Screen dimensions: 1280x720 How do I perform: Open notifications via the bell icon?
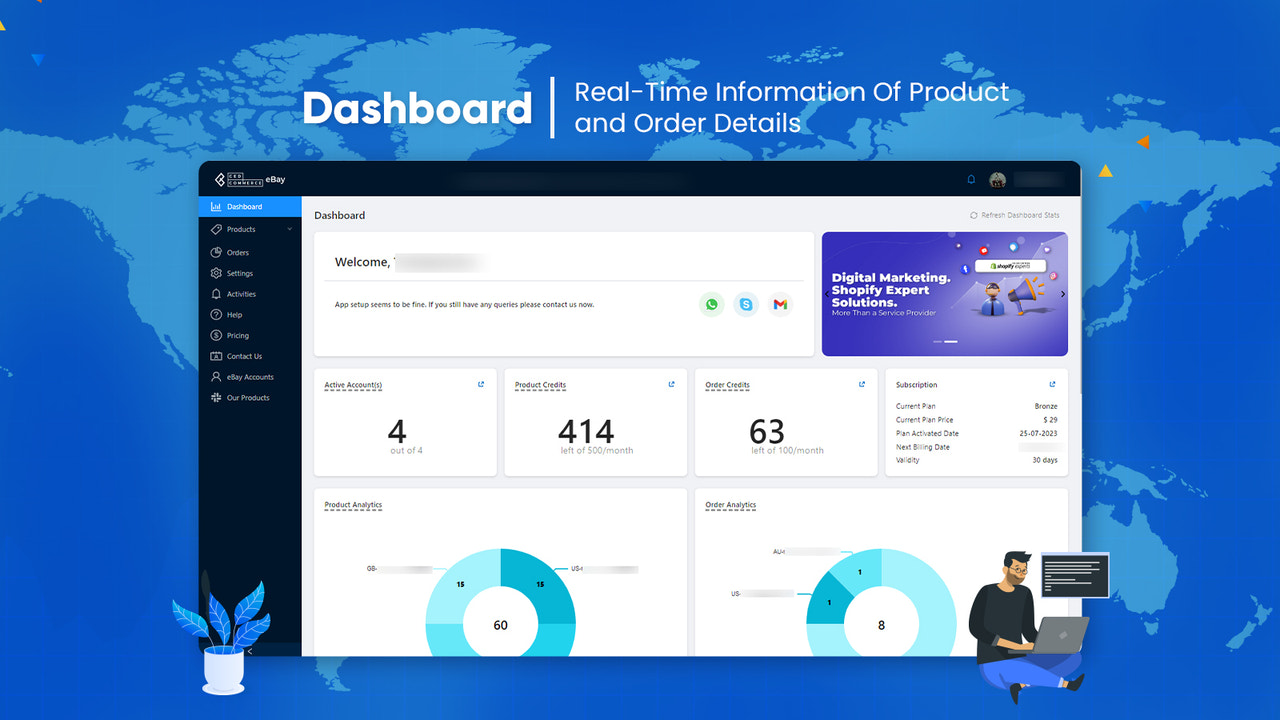(x=970, y=179)
